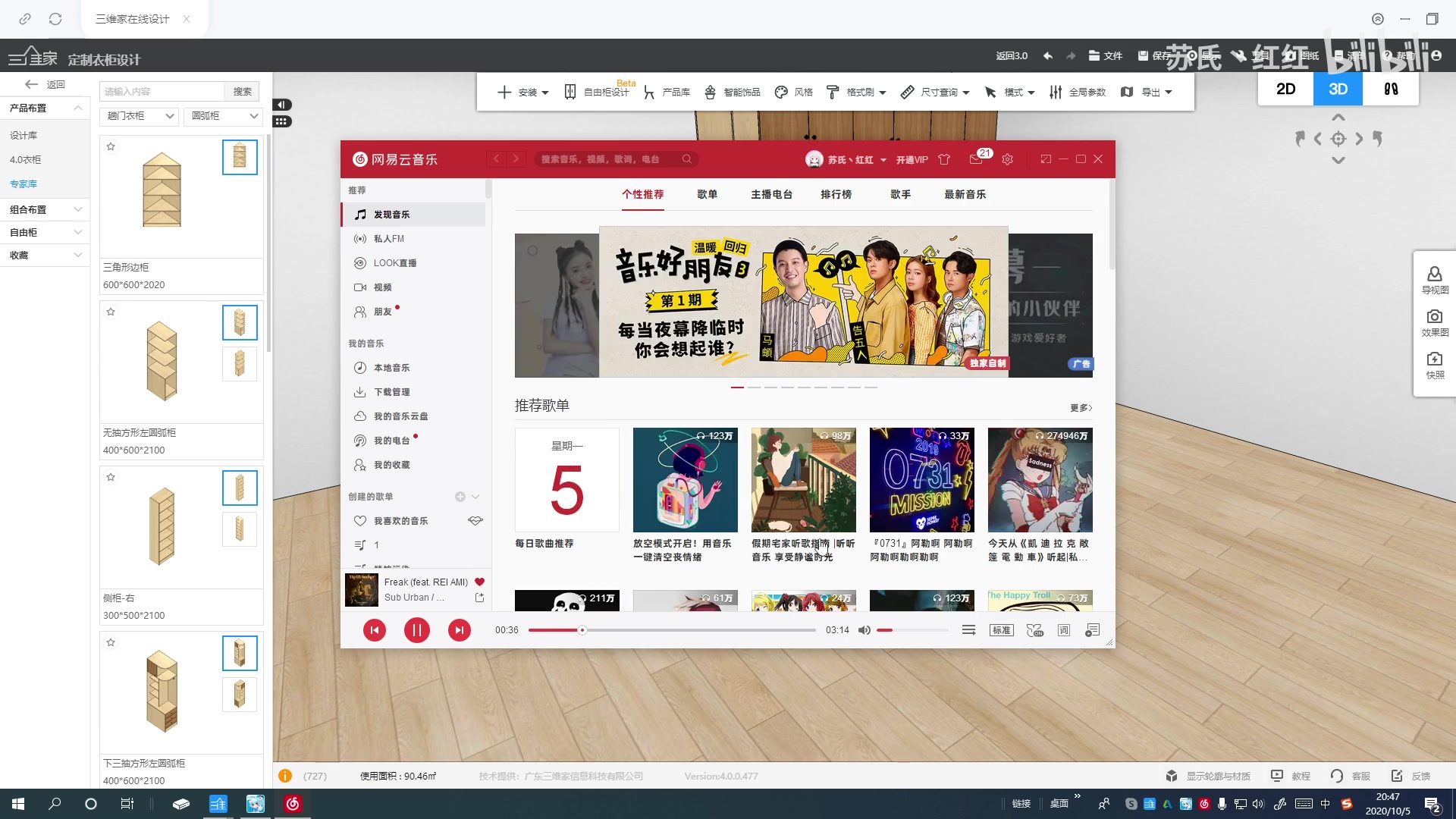Open the 每日歌曲推荐 daily card
Image resolution: width=1456 pixels, height=819 pixels.
566,480
